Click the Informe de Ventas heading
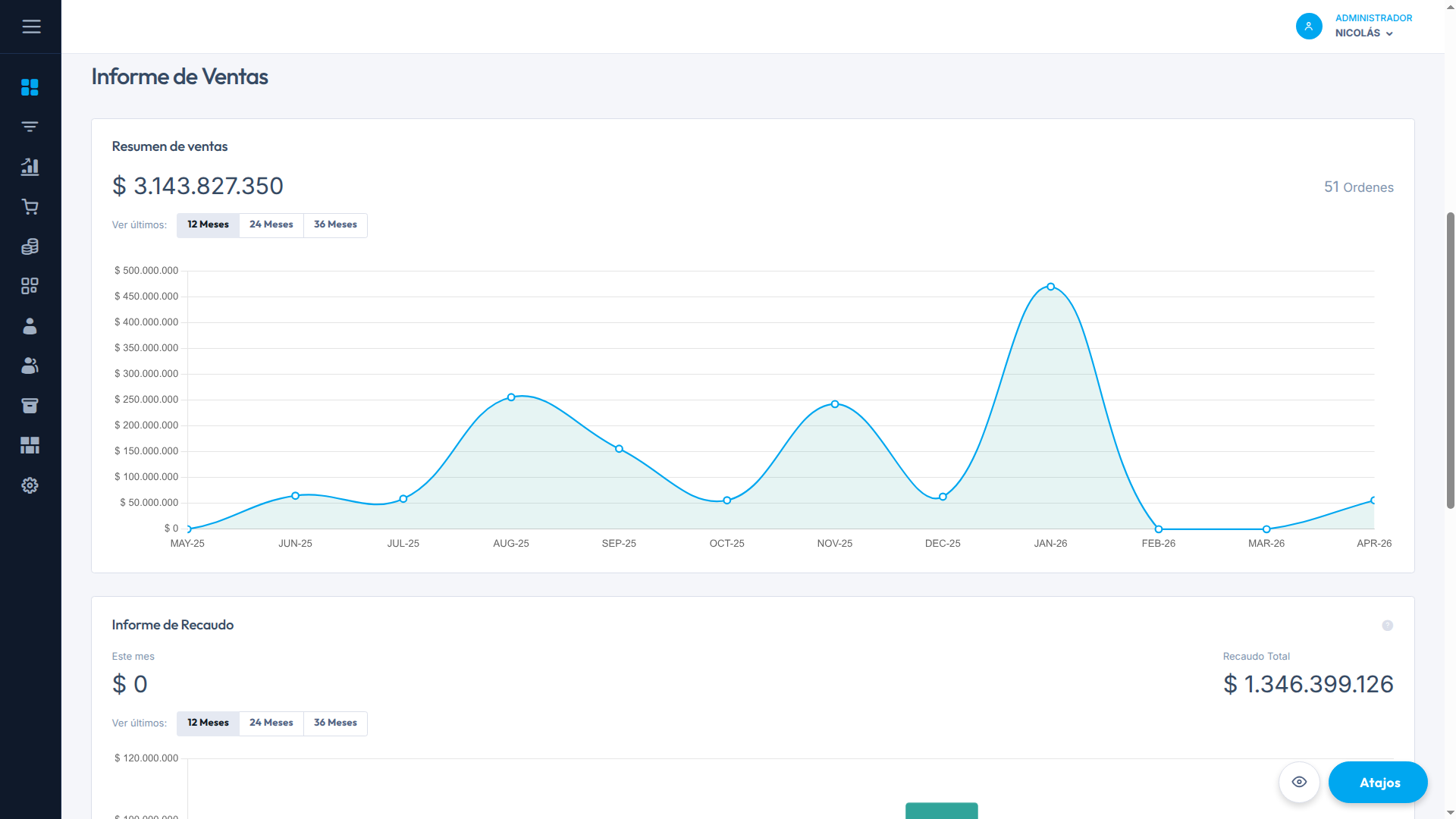This screenshot has height=819, width=1456. [x=180, y=77]
